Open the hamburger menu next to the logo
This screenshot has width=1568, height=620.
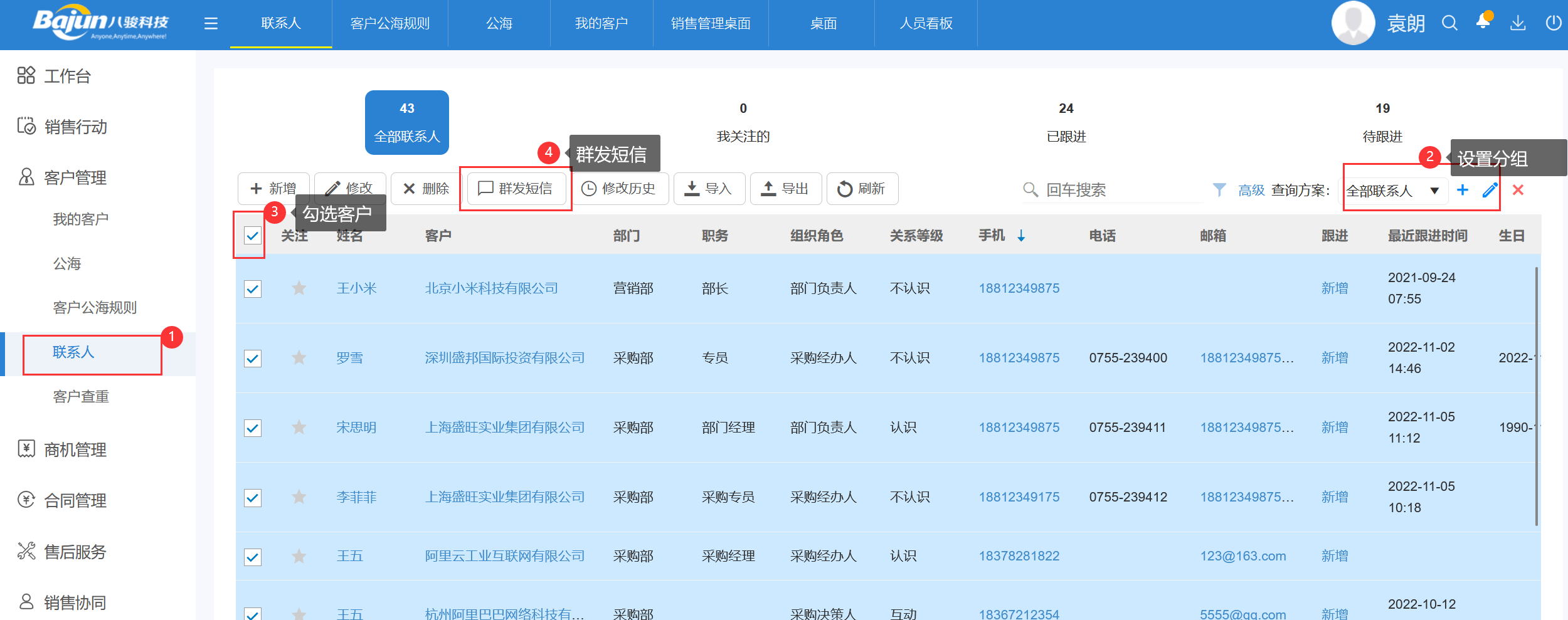point(211,23)
